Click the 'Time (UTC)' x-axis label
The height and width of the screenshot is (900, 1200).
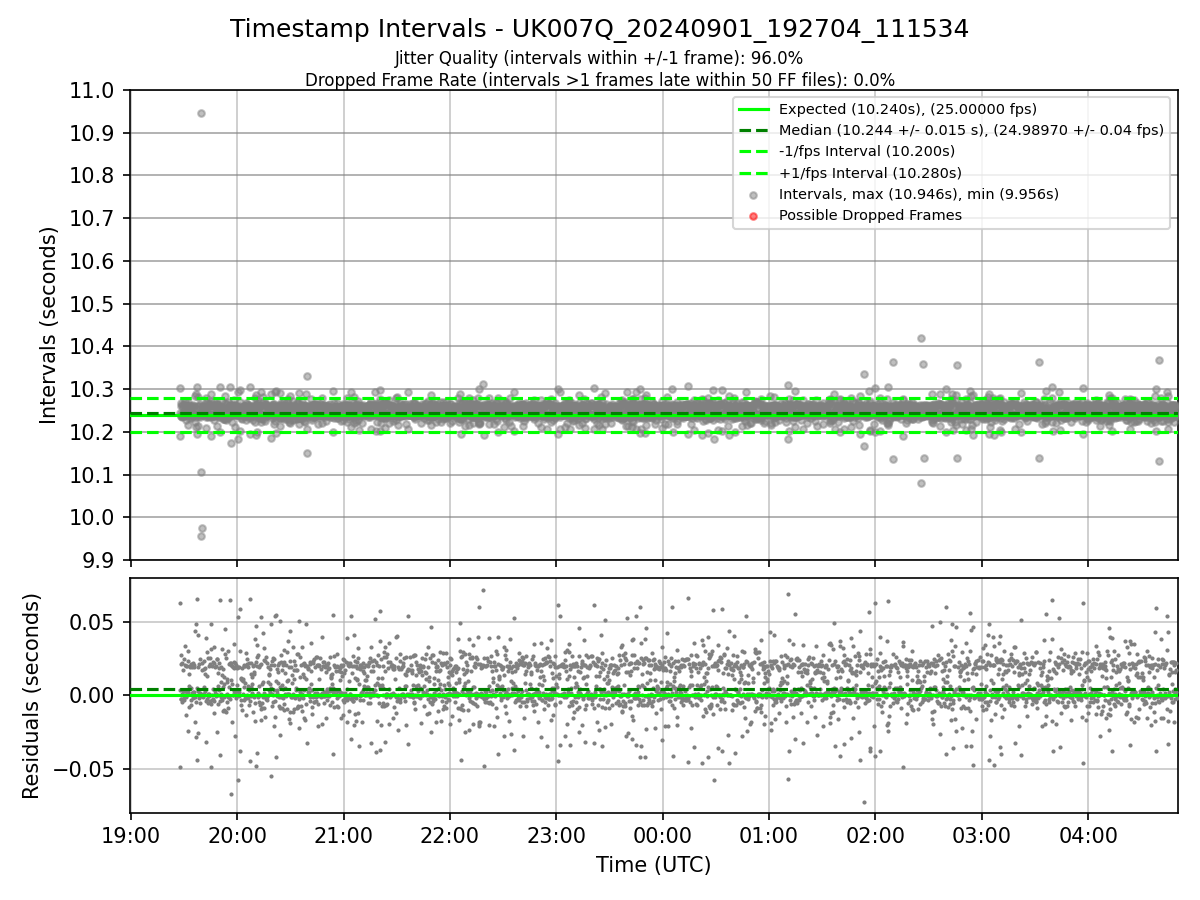coord(653,865)
